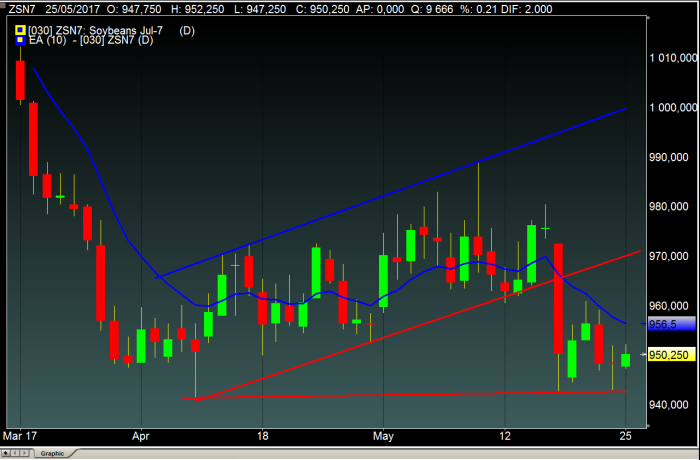The image size is (700, 460).
Task: Select the first tall red candle at Mar 17
Action: pos(20,80)
